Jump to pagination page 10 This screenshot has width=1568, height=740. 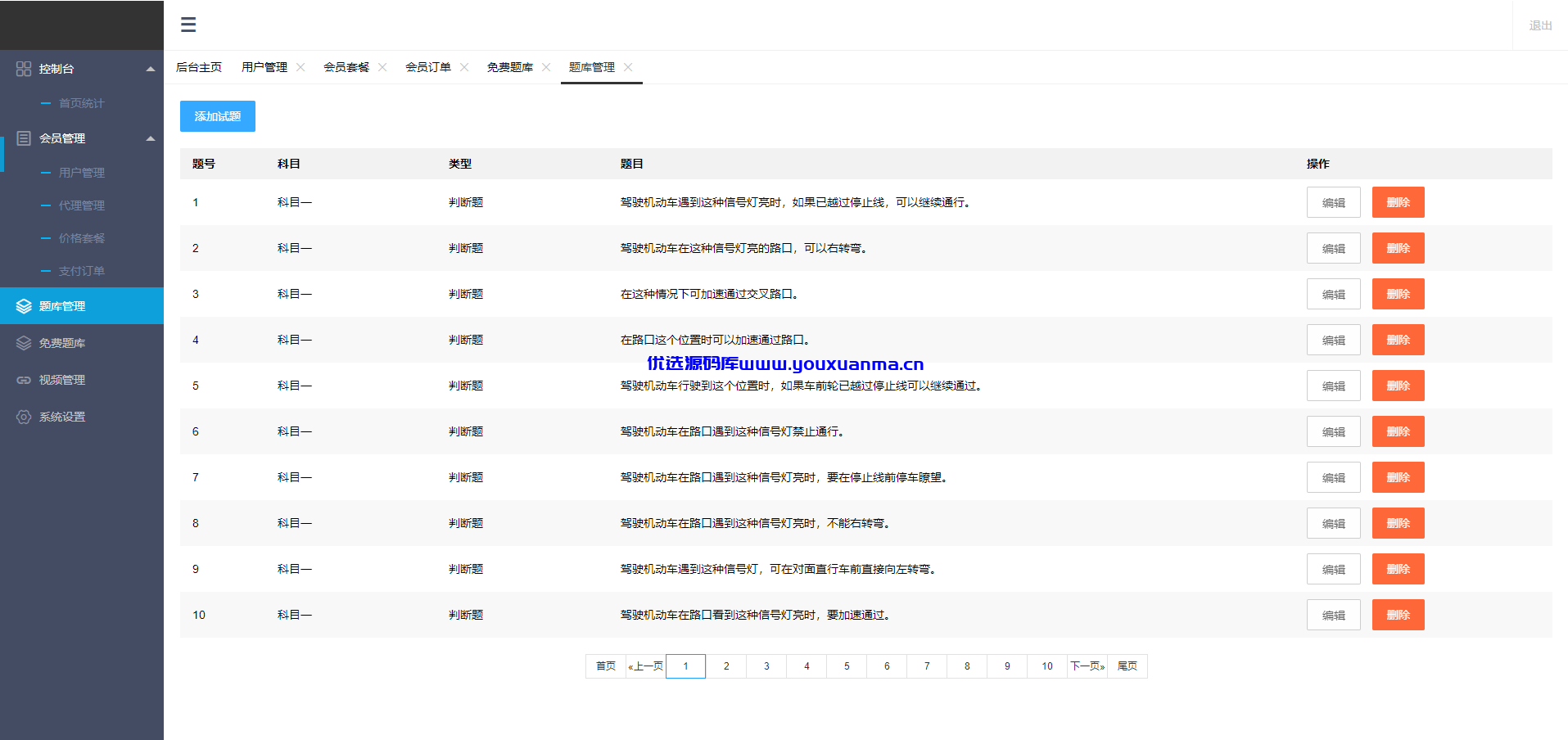(x=1047, y=666)
